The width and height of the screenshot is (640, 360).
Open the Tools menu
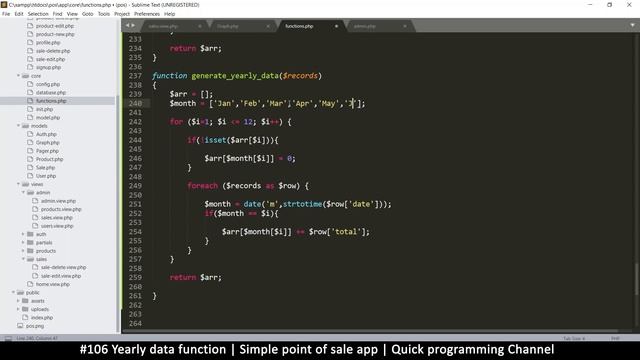coord(104,14)
